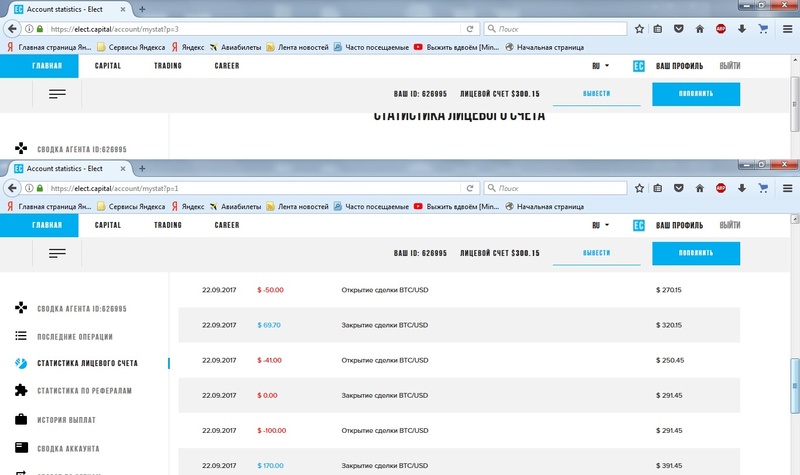Click ПОПОЛНИТЬ button in upper page
800x475 pixels.
coord(696,94)
